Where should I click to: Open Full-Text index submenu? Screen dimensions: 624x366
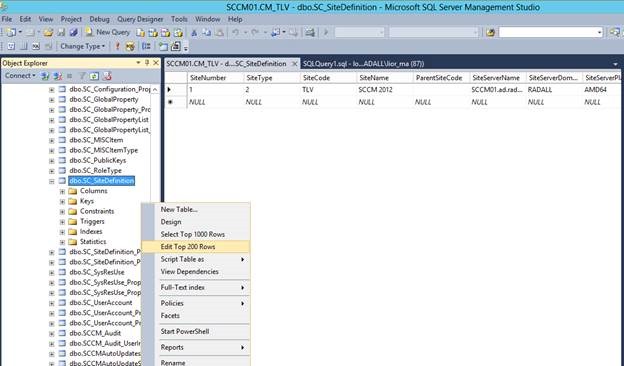[196, 287]
